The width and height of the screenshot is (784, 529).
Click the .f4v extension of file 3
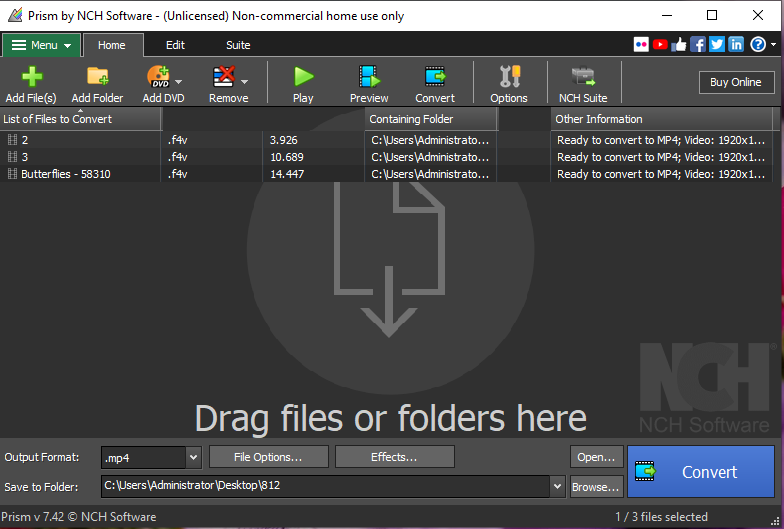point(178,157)
